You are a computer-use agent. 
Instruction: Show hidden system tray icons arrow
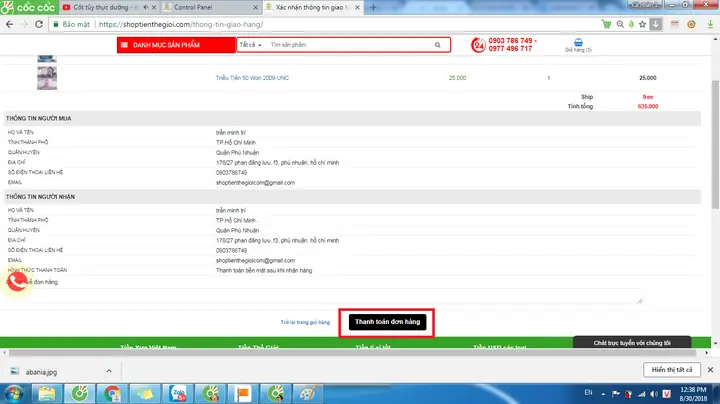tap(603, 394)
